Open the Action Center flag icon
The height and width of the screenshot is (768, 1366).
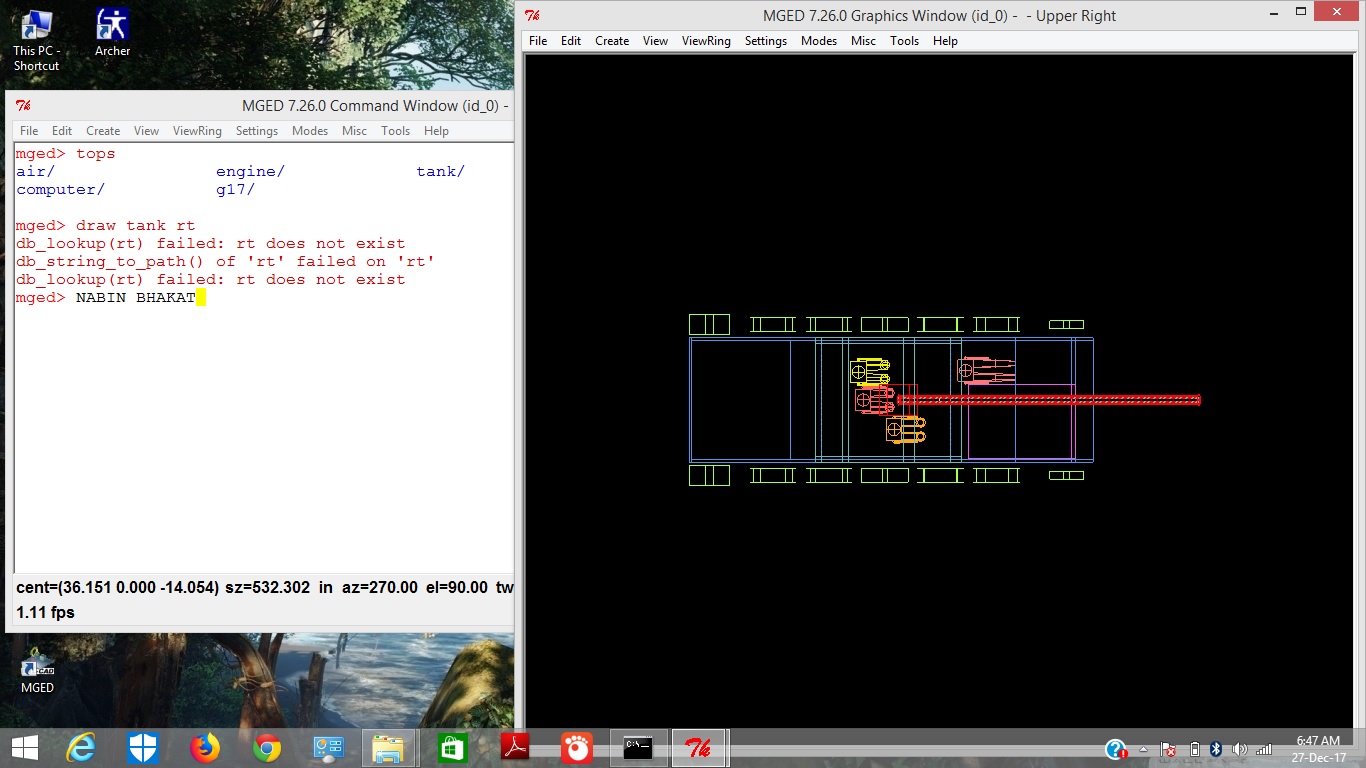[x=1167, y=749]
